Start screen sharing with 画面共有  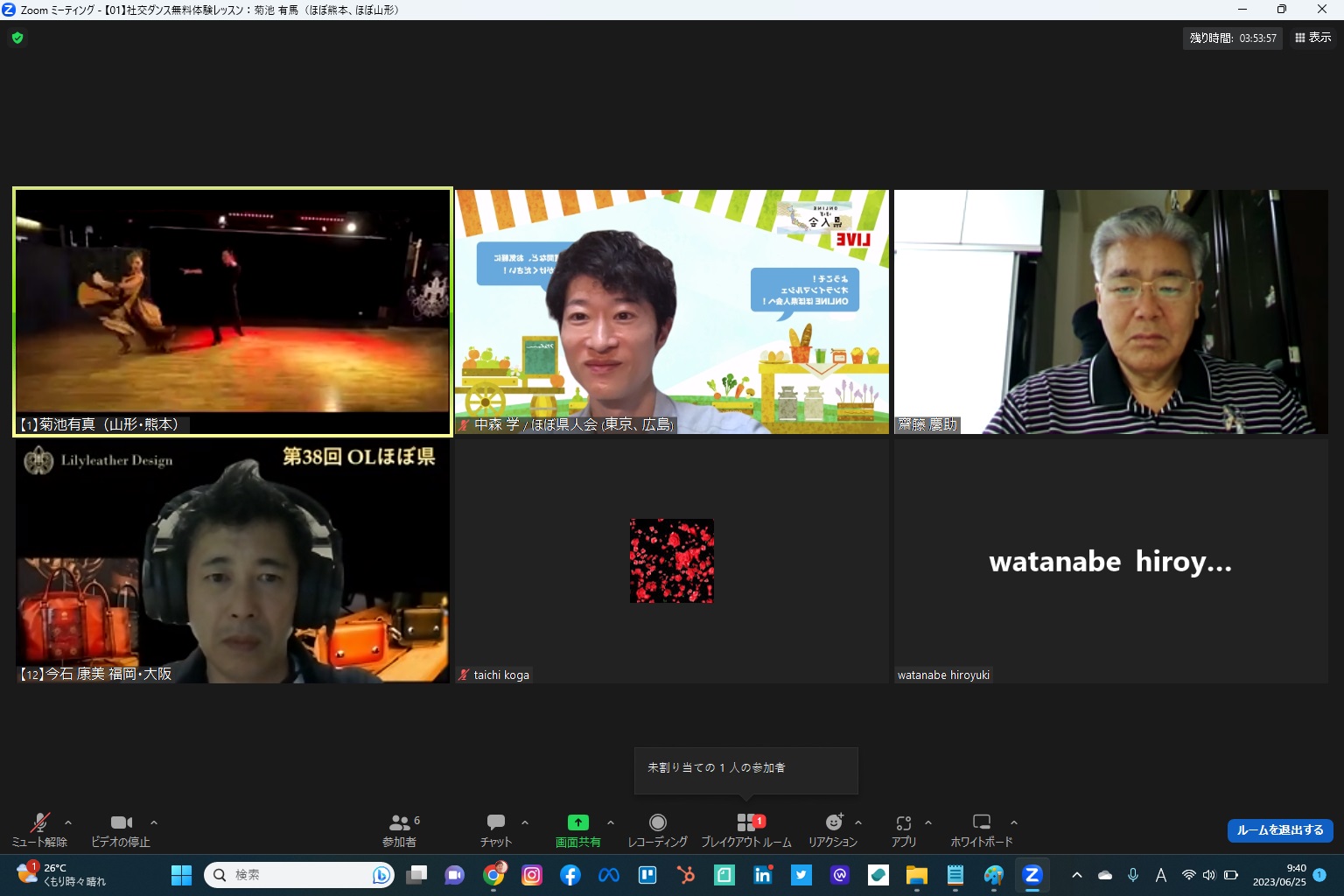click(577, 829)
